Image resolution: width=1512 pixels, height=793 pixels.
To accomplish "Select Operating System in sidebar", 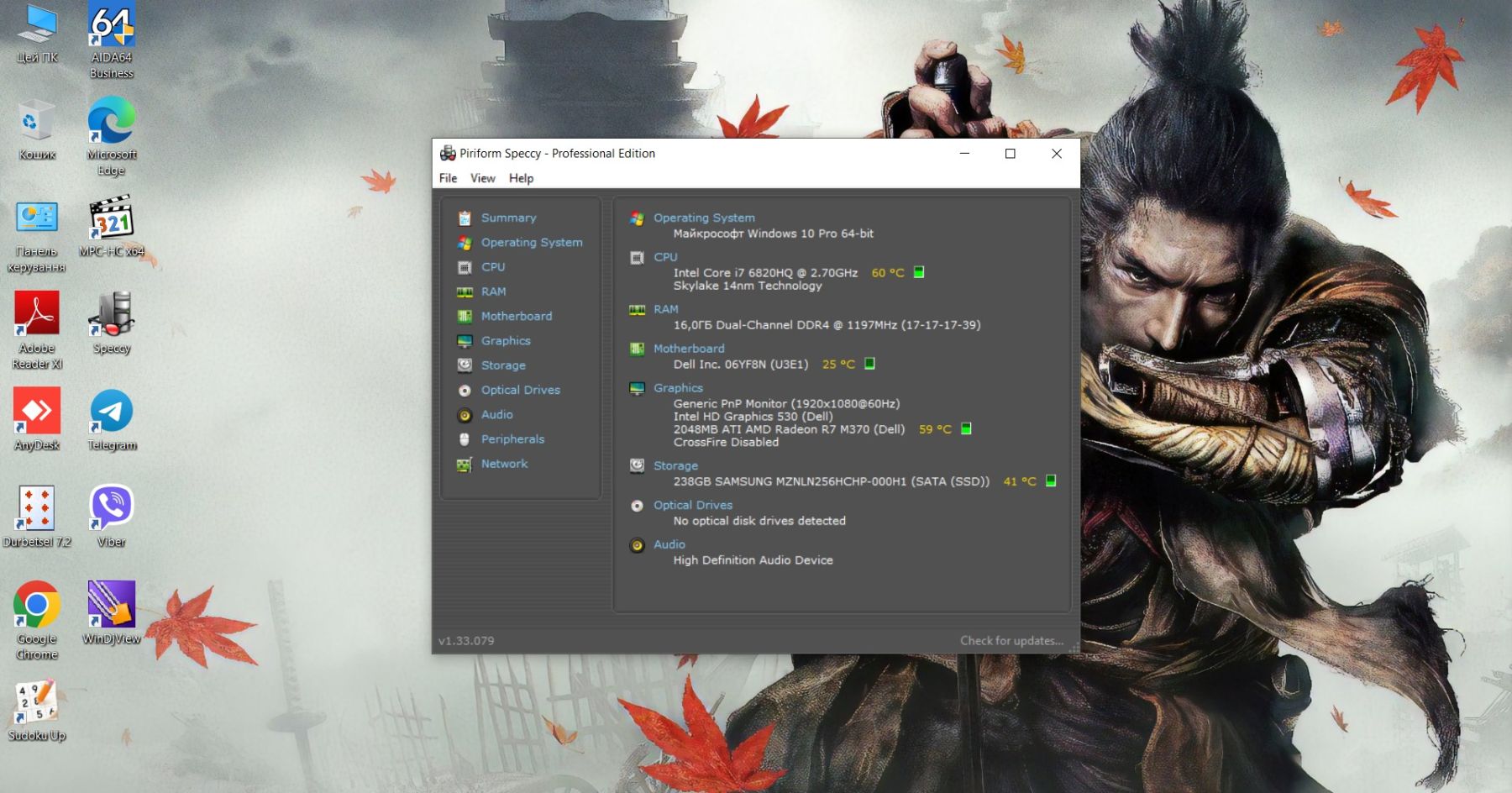I will 532,242.
